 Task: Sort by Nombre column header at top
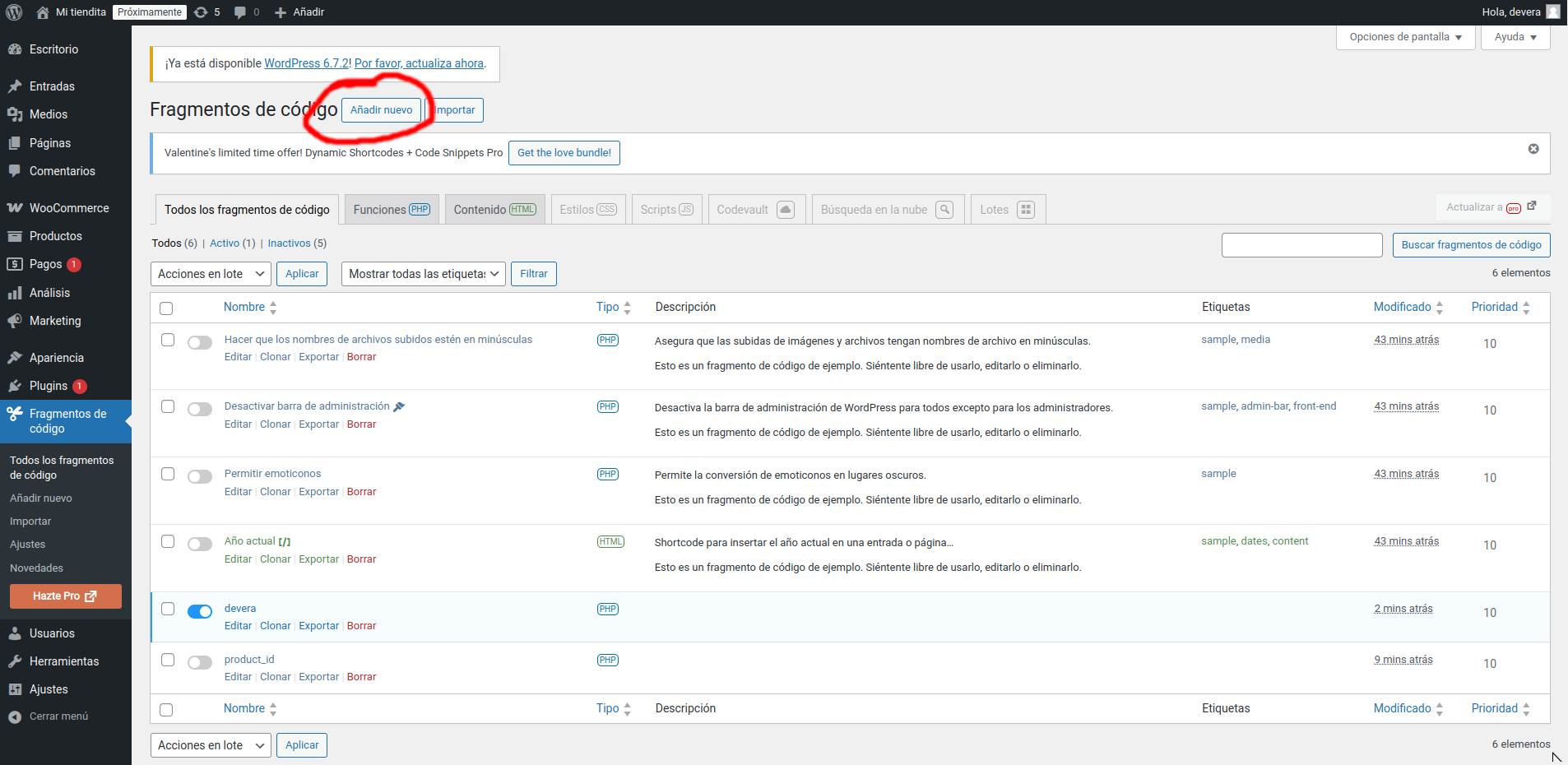(x=250, y=307)
